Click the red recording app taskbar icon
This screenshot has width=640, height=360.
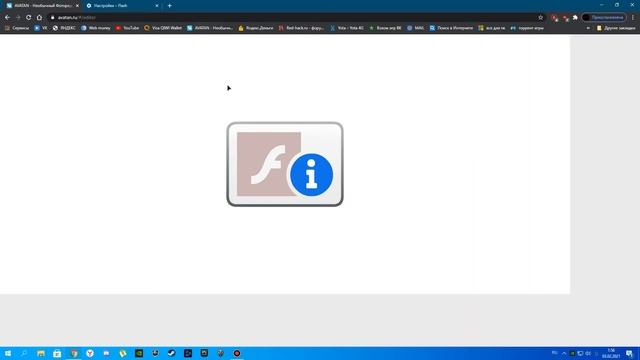[237, 353]
